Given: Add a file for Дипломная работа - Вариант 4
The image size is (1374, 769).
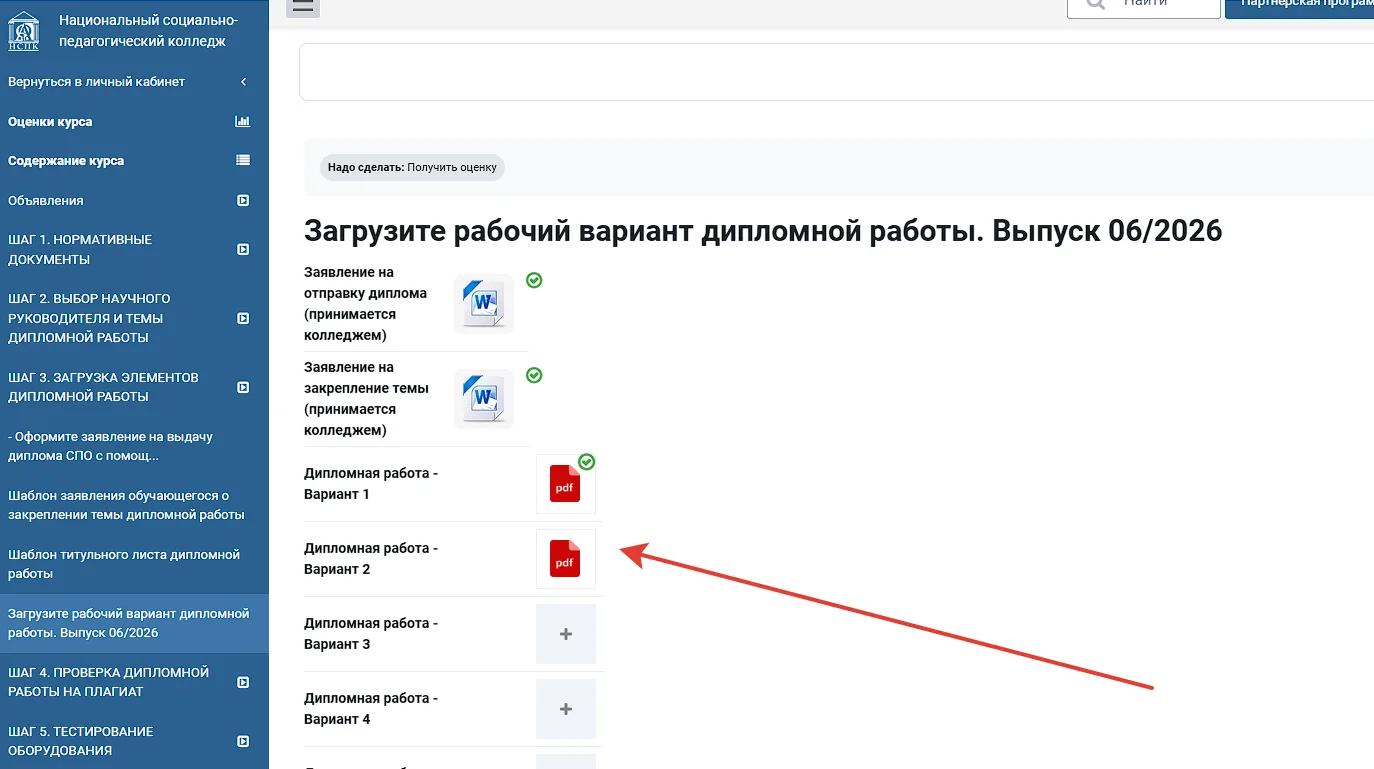Looking at the screenshot, I should point(566,709).
